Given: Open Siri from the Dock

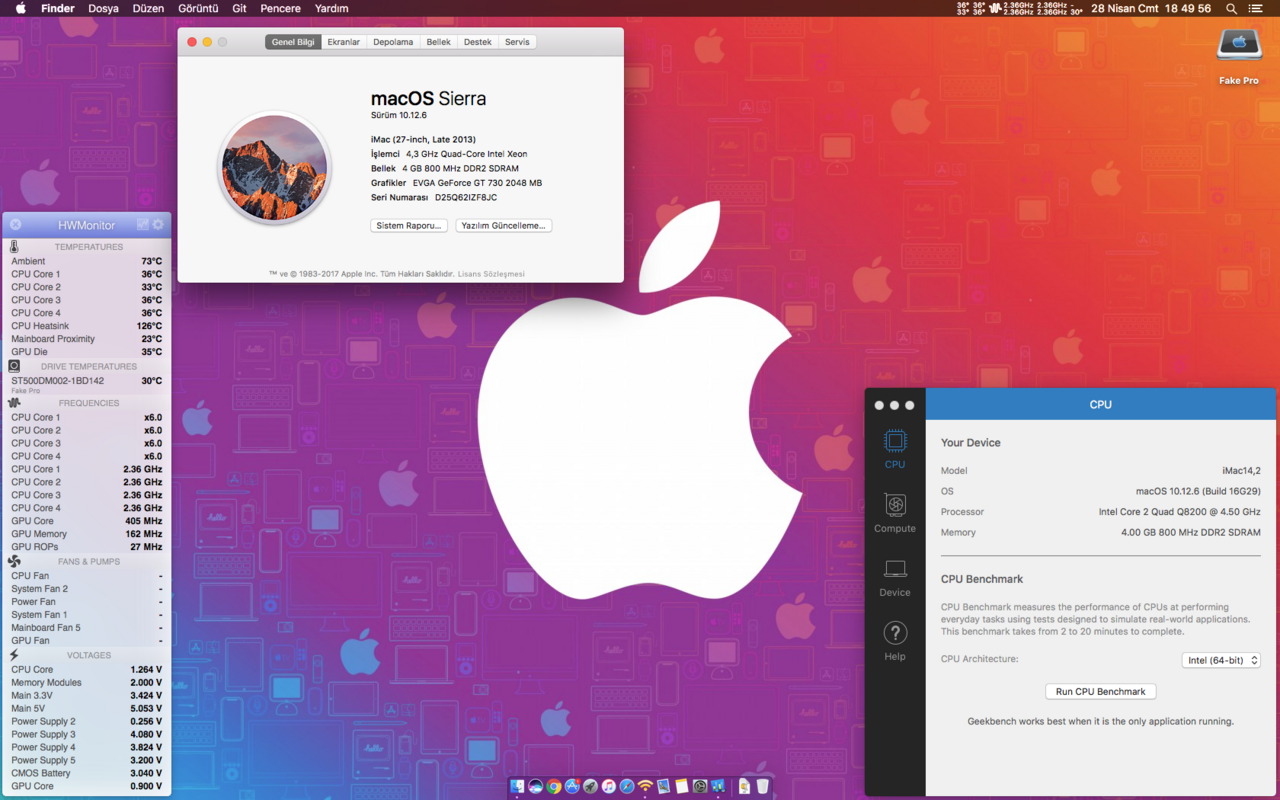Looking at the screenshot, I should 535,787.
